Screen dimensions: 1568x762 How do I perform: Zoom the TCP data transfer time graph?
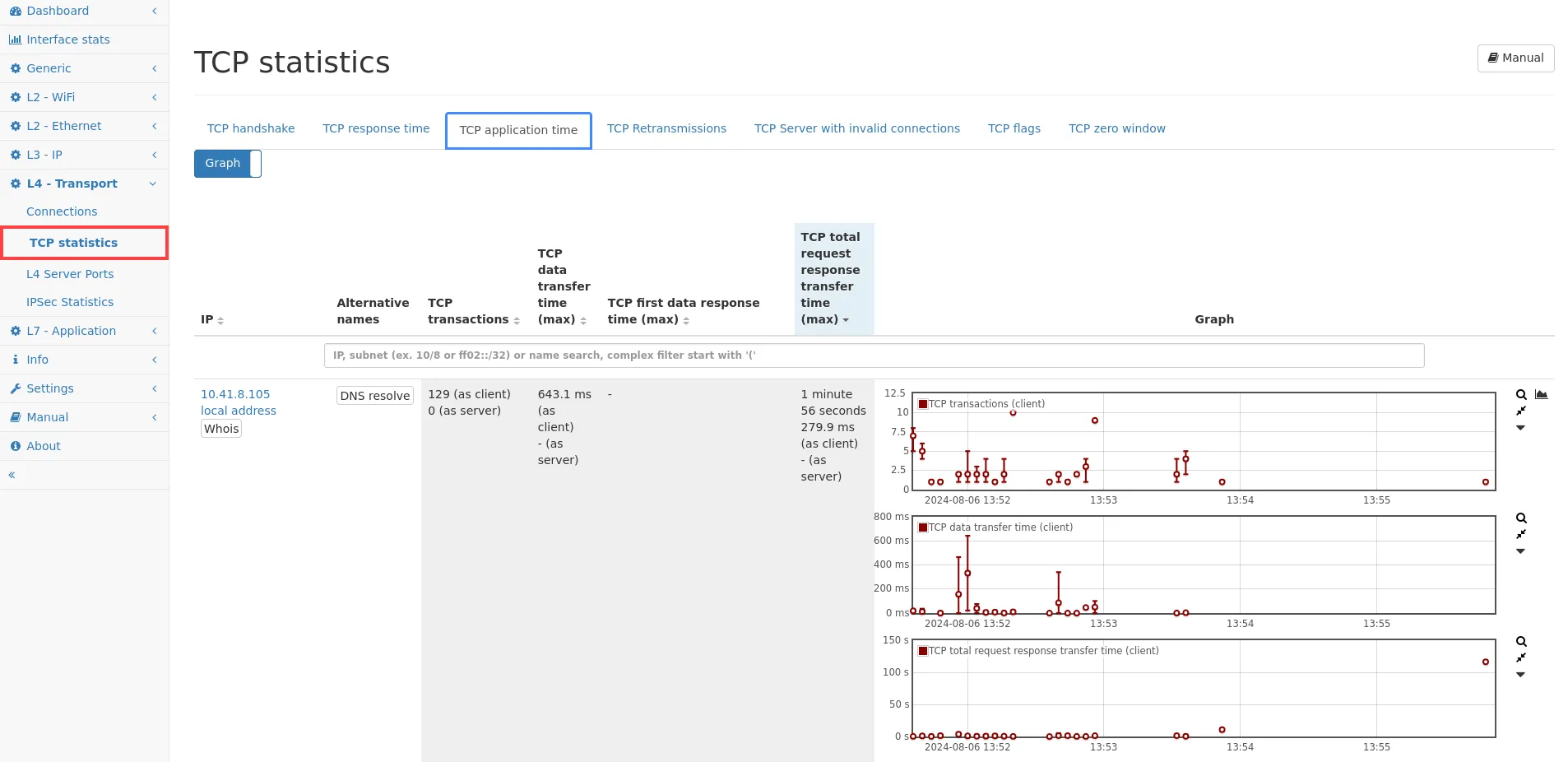[x=1521, y=518]
